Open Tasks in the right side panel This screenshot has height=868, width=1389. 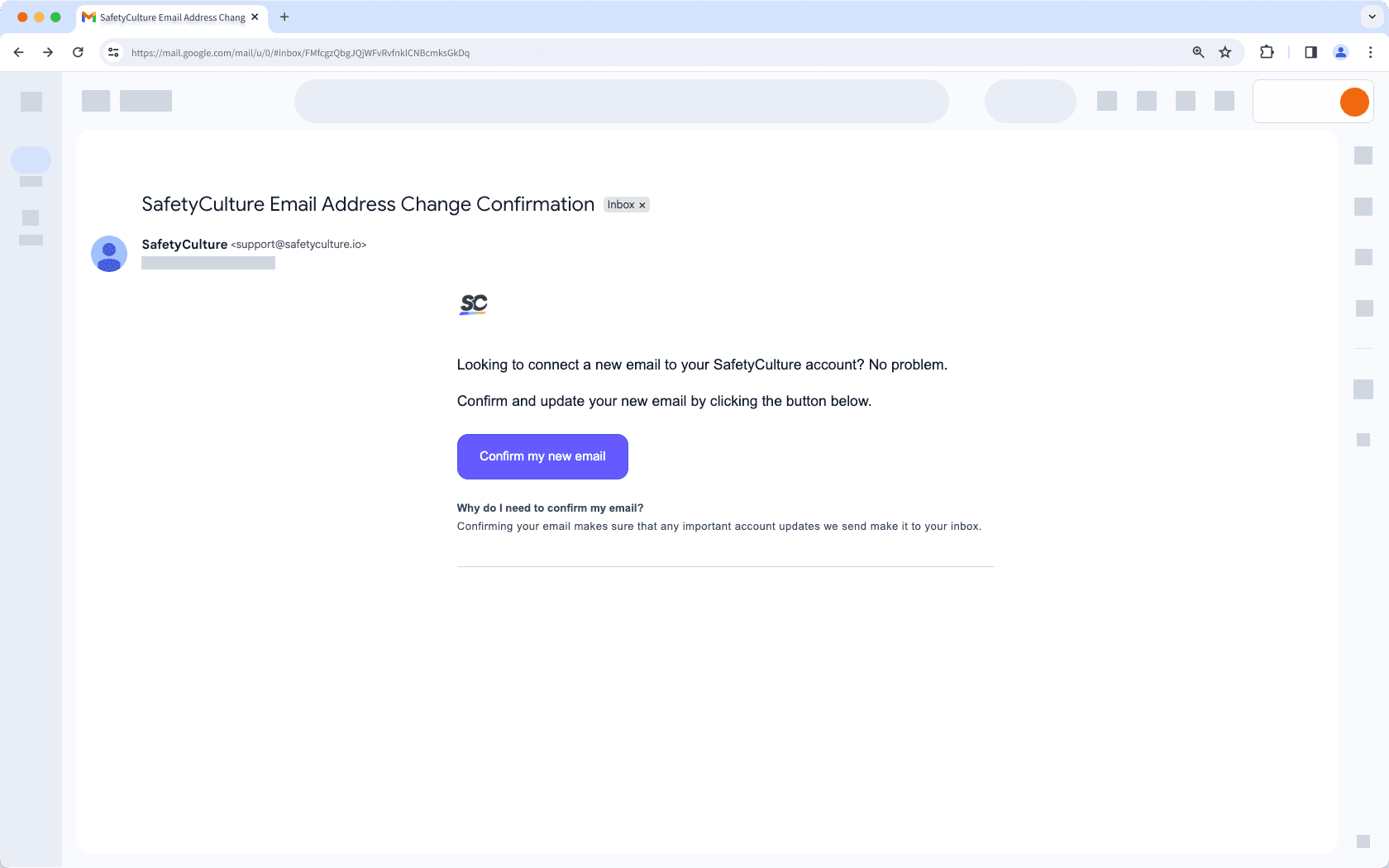1363,258
